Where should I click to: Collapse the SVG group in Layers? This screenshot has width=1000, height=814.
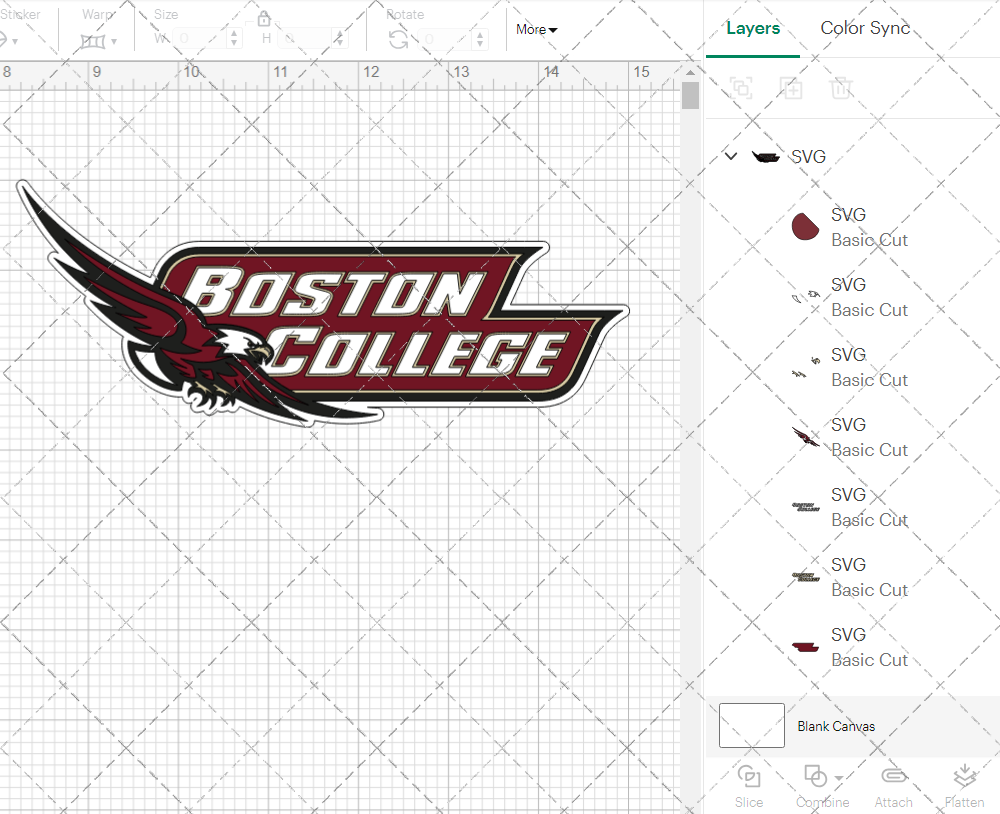730,156
